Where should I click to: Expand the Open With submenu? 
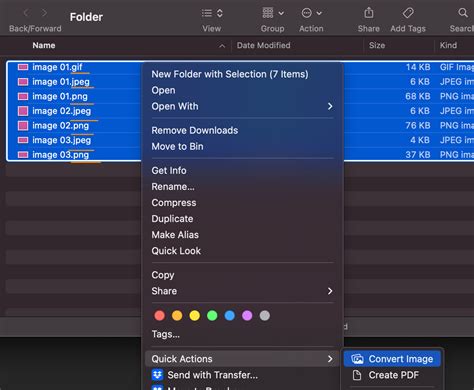[242, 106]
